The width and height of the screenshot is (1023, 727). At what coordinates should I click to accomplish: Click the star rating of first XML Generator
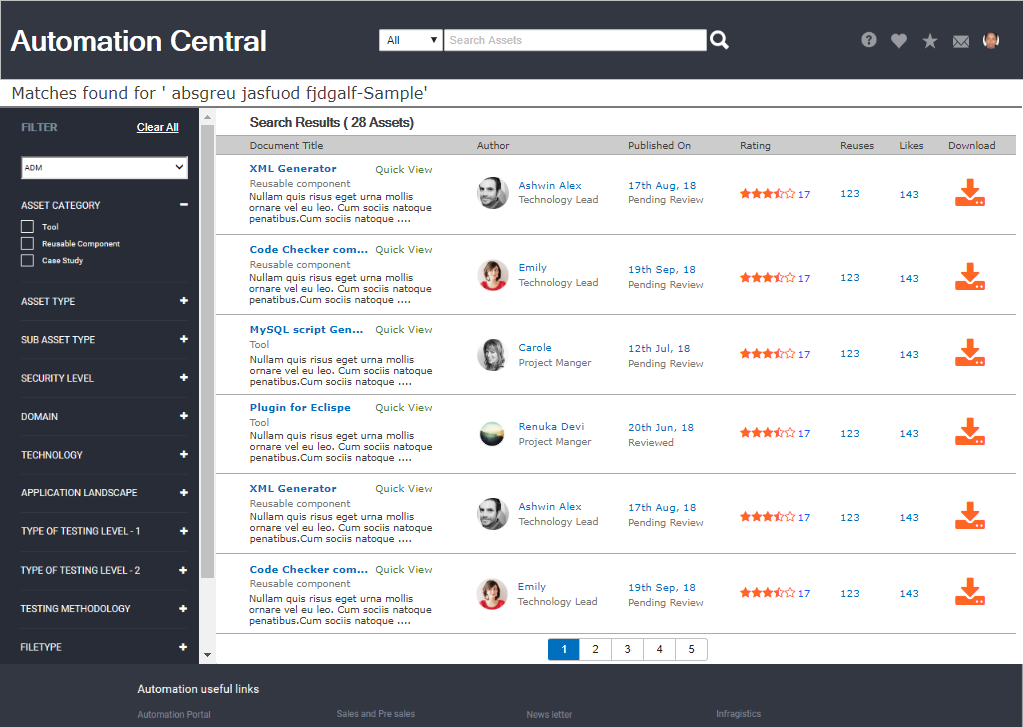[767, 194]
